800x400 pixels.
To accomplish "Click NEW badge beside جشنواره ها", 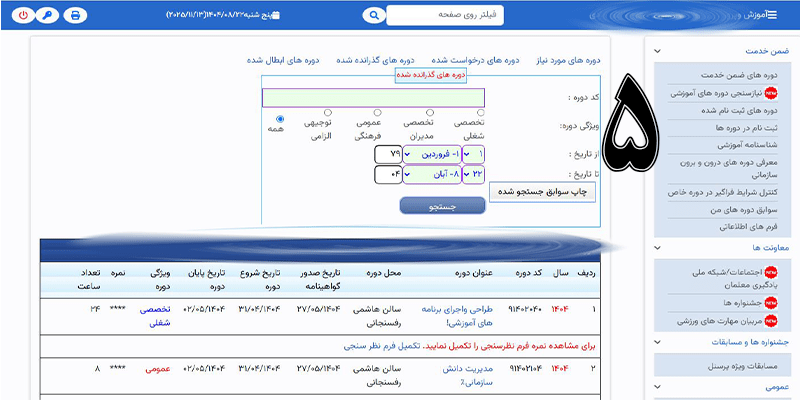I will 771,303.
